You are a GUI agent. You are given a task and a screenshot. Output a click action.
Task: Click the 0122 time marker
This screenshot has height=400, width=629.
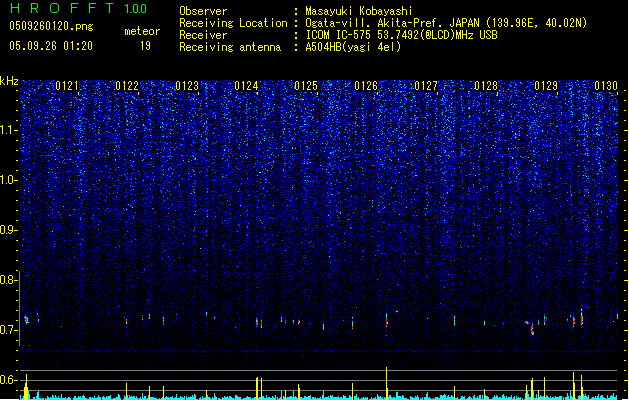[127, 86]
